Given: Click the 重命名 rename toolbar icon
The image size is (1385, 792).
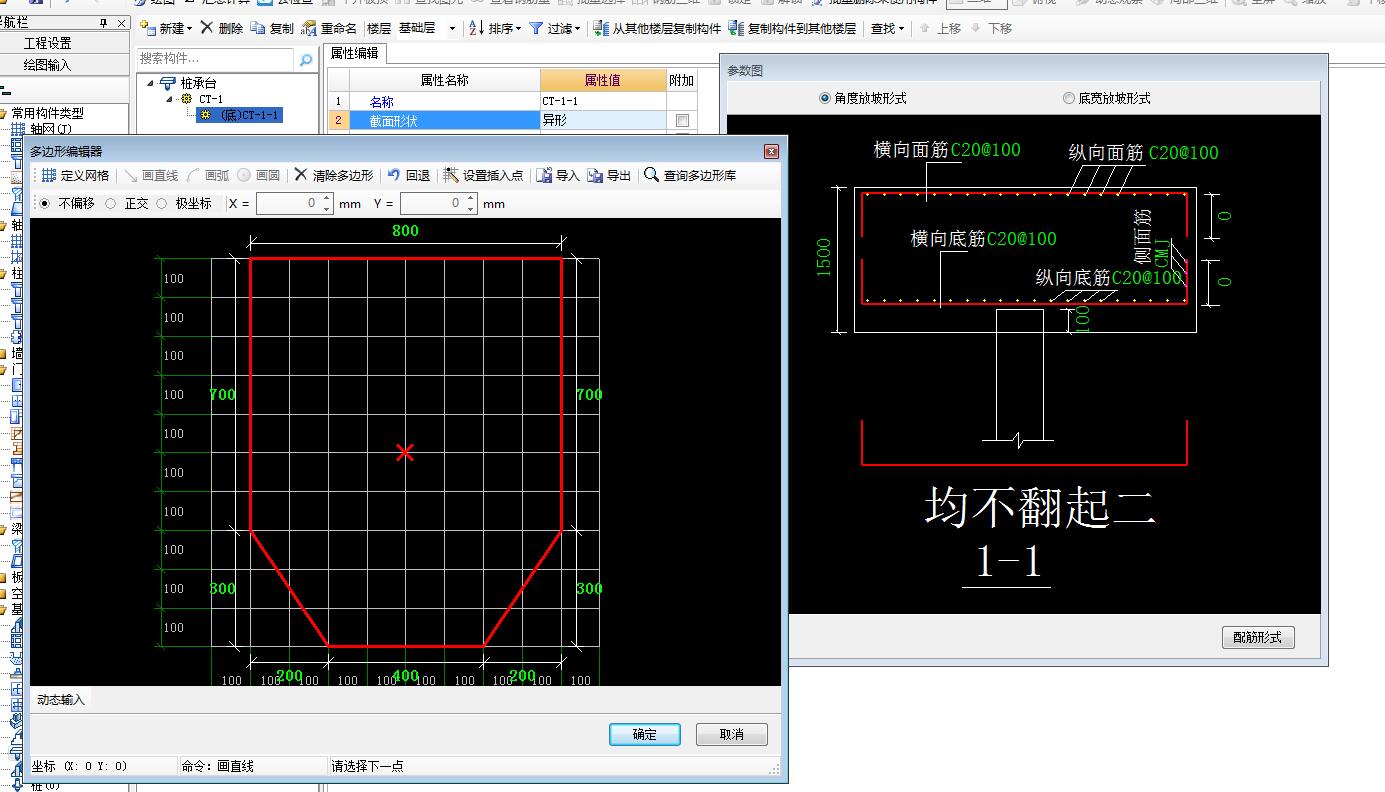Looking at the screenshot, I should point(309,28).
